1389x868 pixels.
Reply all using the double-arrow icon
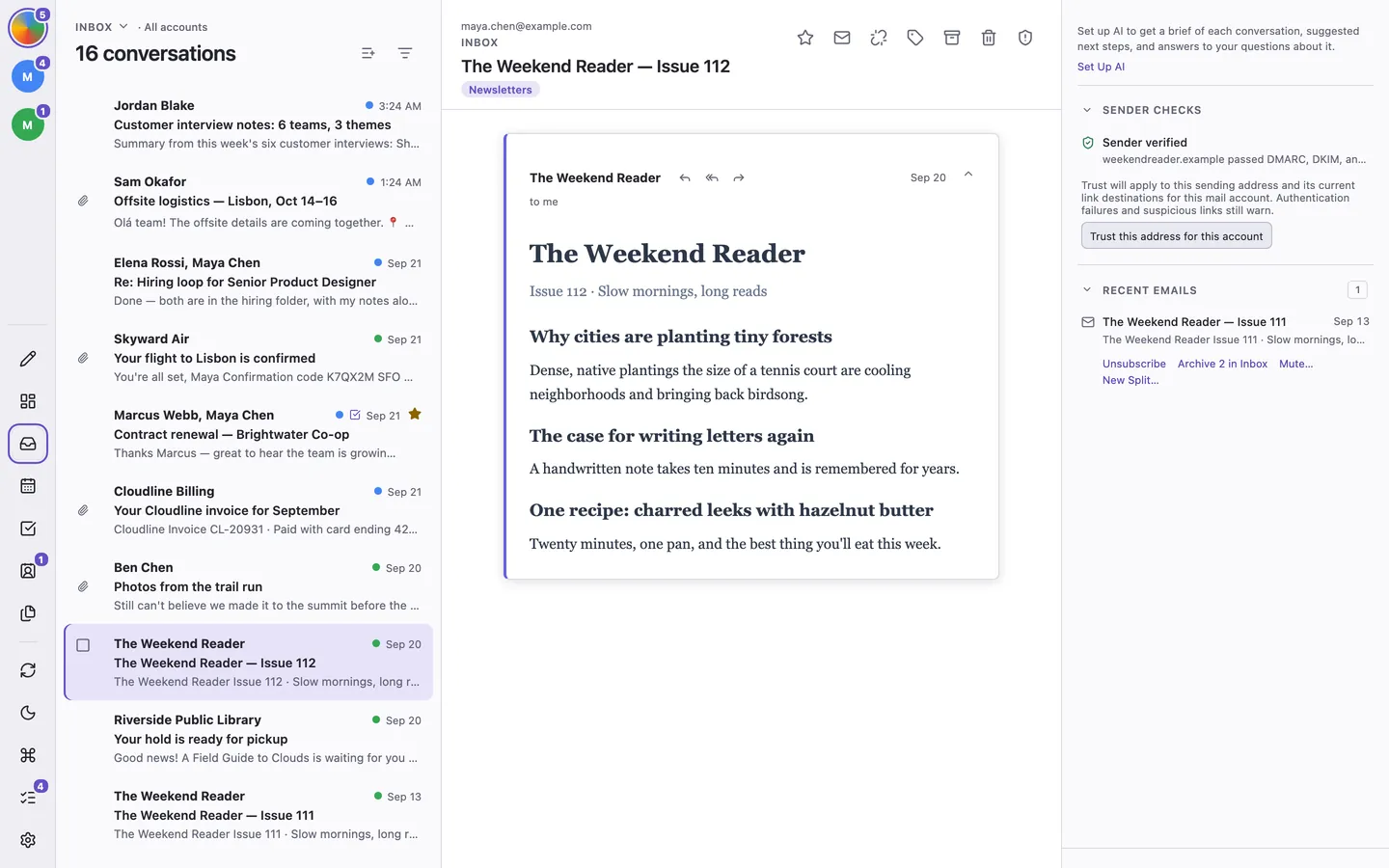[712, 178]
